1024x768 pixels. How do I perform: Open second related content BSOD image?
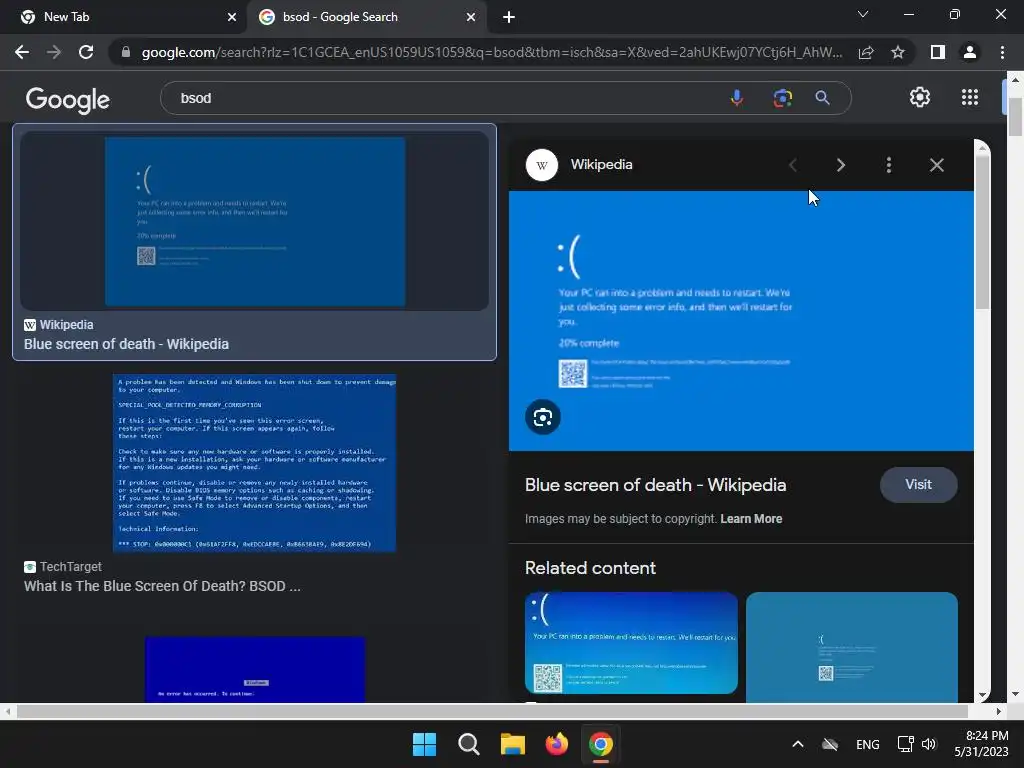(x=852, y=647)
